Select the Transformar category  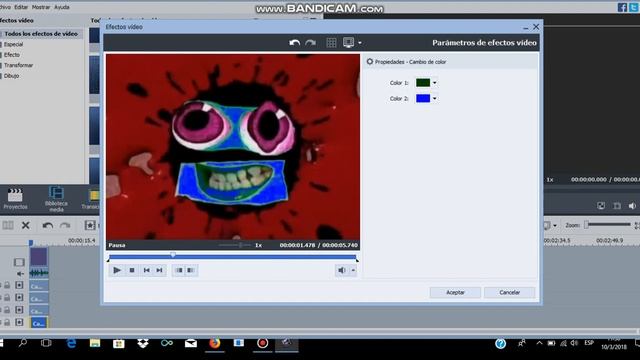click(18, 65)
